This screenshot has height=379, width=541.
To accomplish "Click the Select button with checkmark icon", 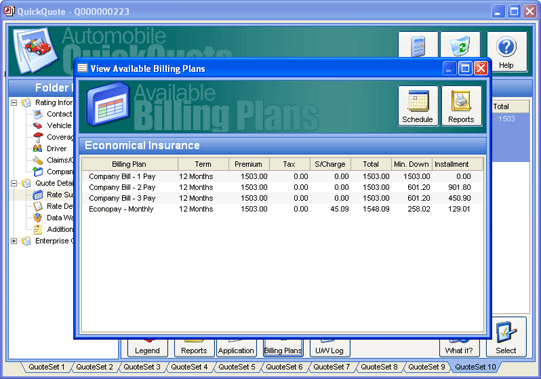I will (506, 337).
